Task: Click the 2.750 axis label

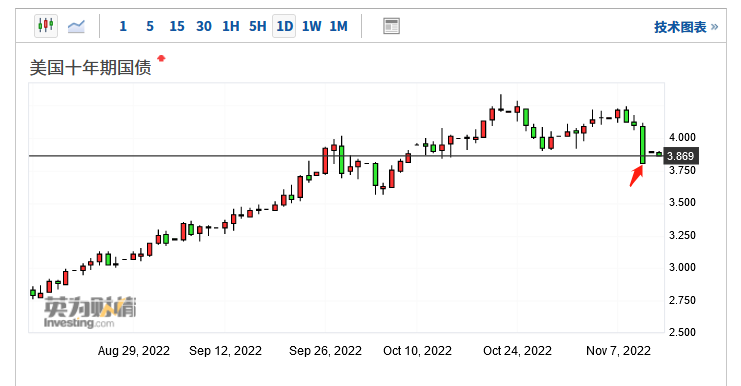Action: click(x=682, y=300)
